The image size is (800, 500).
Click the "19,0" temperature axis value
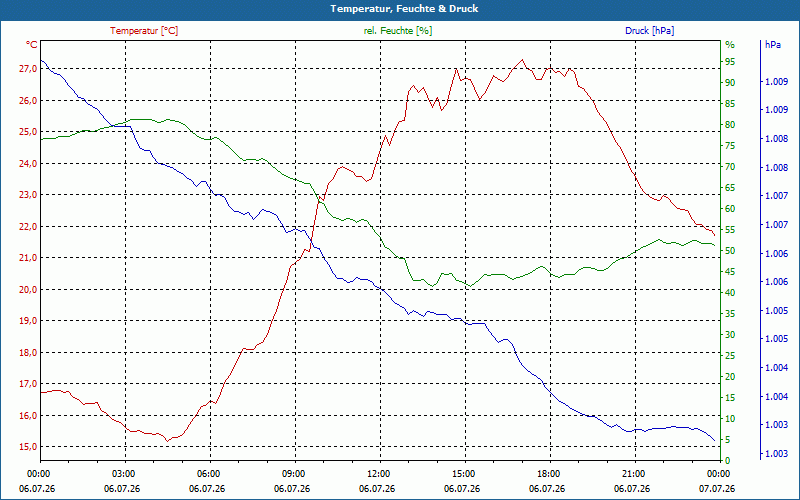(x=28, y=321)
